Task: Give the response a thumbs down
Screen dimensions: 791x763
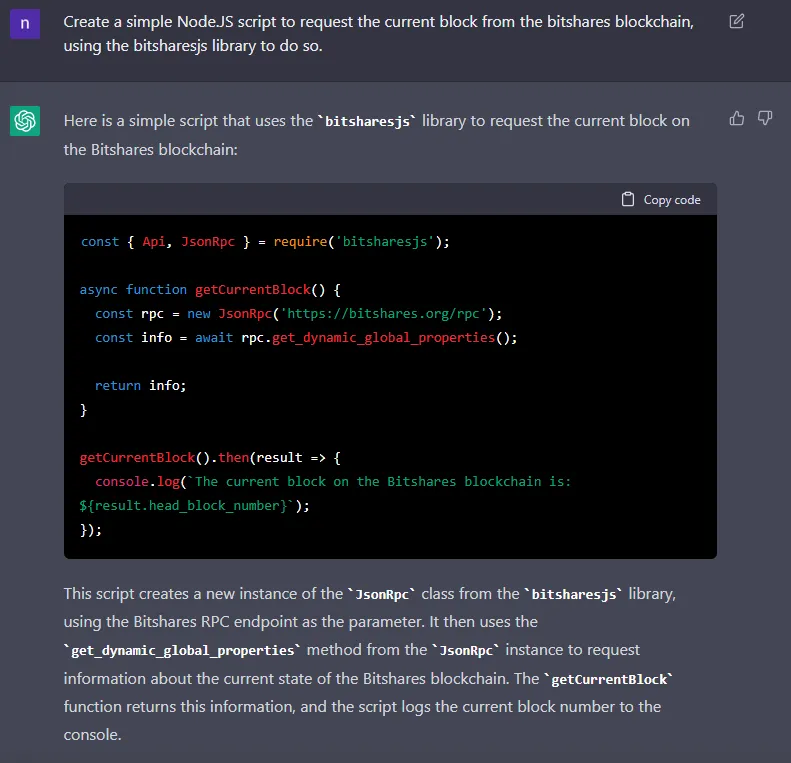Action: 765,118
